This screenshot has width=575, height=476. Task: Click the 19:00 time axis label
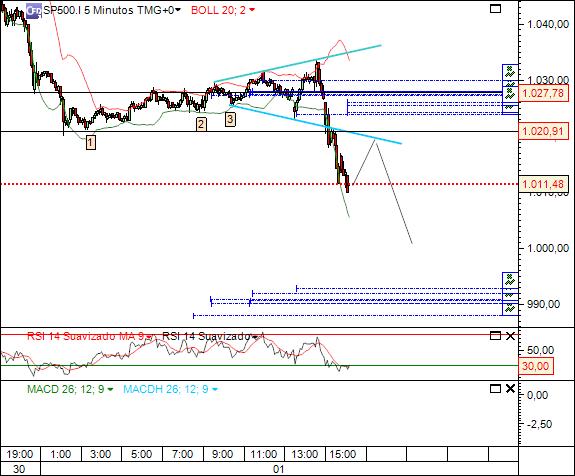19,454
